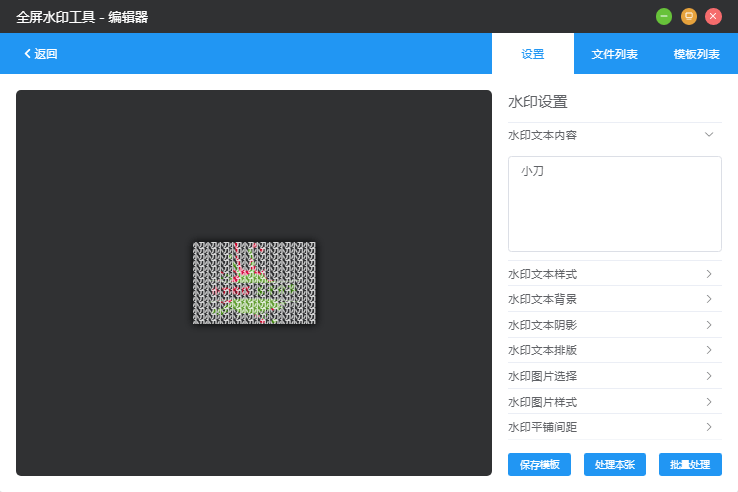Expand the 水印图片选择 section
Screen dimensions: 738x492
614,376
